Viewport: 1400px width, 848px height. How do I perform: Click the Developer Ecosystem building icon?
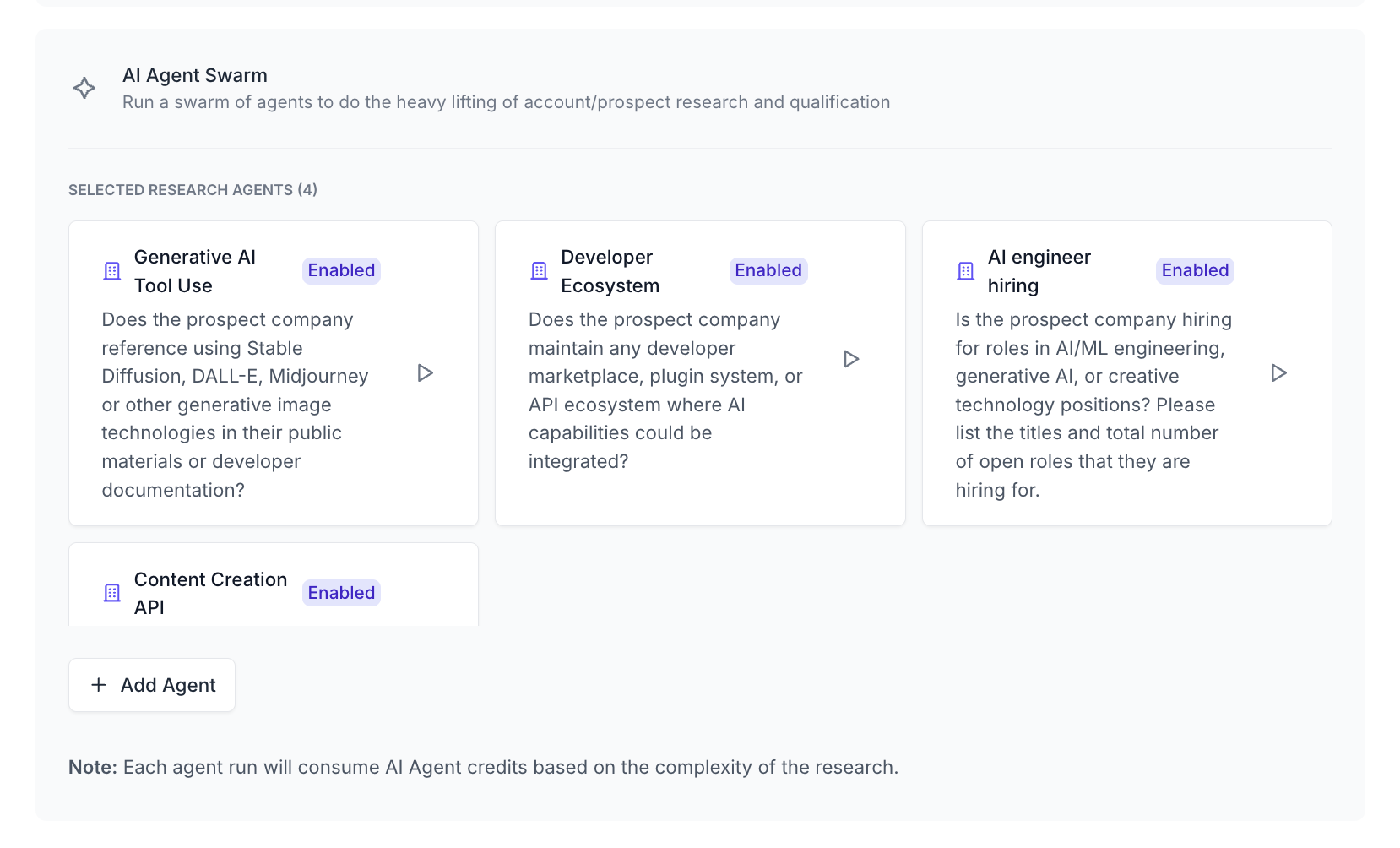[539, 271]
